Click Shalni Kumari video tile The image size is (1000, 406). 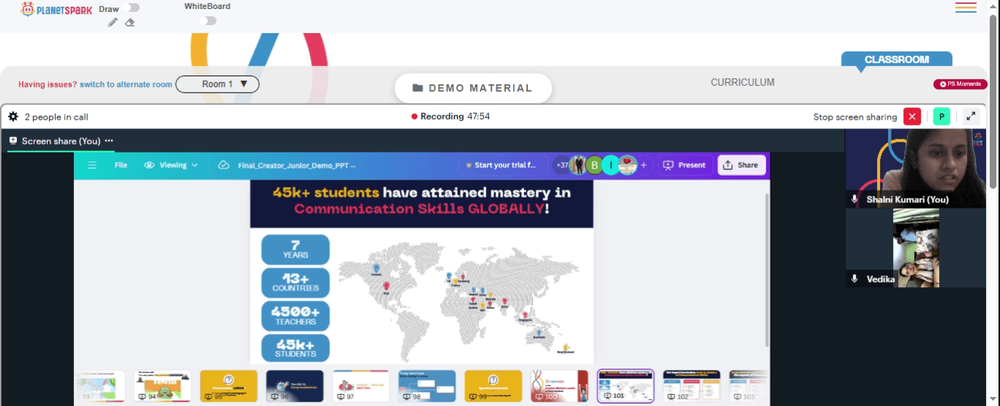coord(915,168)
